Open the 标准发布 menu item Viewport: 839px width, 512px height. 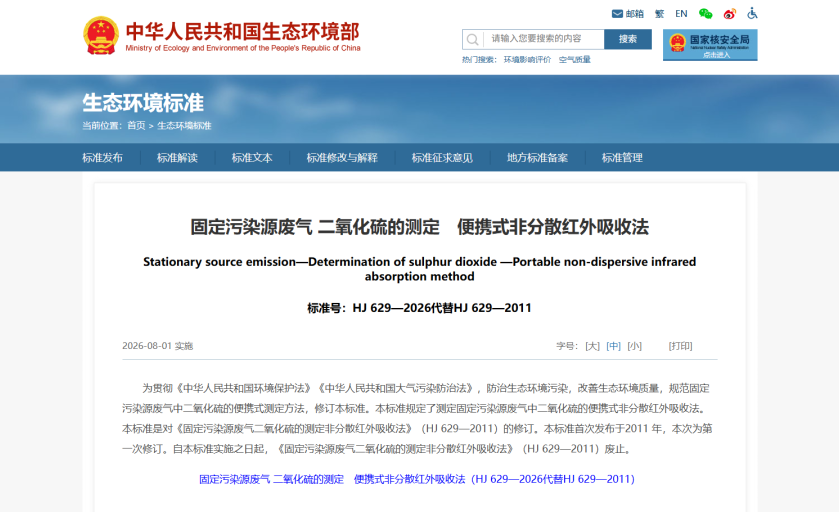(102, 158)
